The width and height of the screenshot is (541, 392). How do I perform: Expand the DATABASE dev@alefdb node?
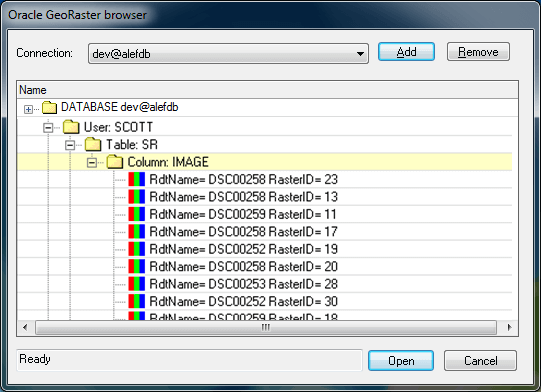click(28, 109)
